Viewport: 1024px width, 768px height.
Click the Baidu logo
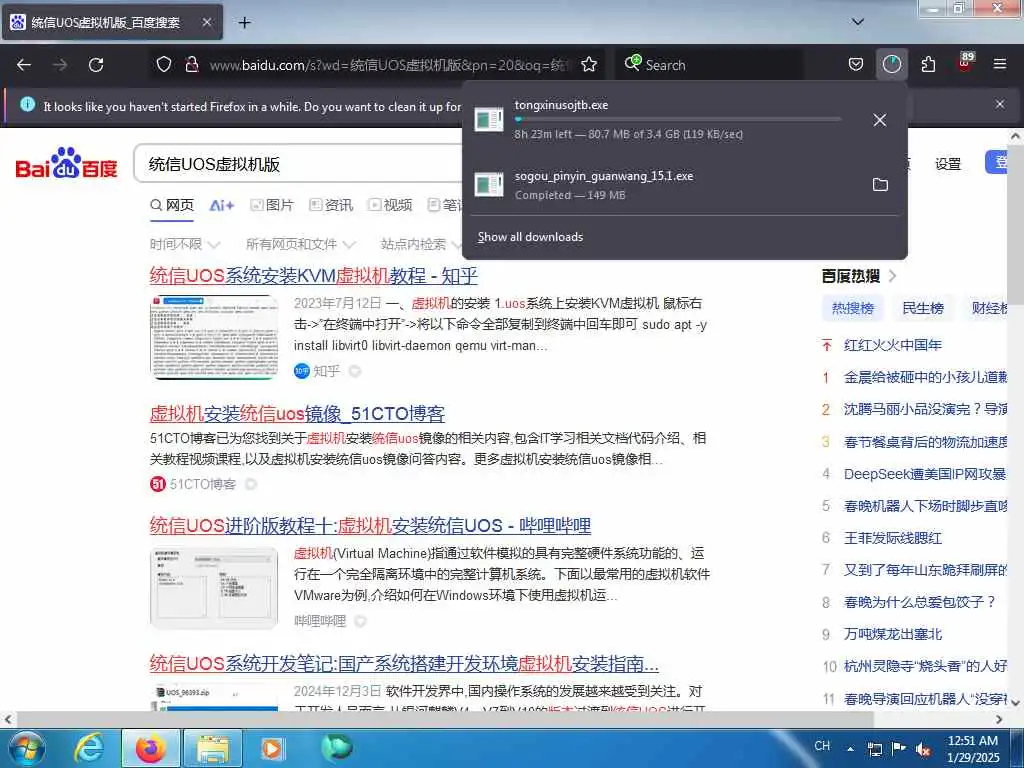[x=66, y=163]
